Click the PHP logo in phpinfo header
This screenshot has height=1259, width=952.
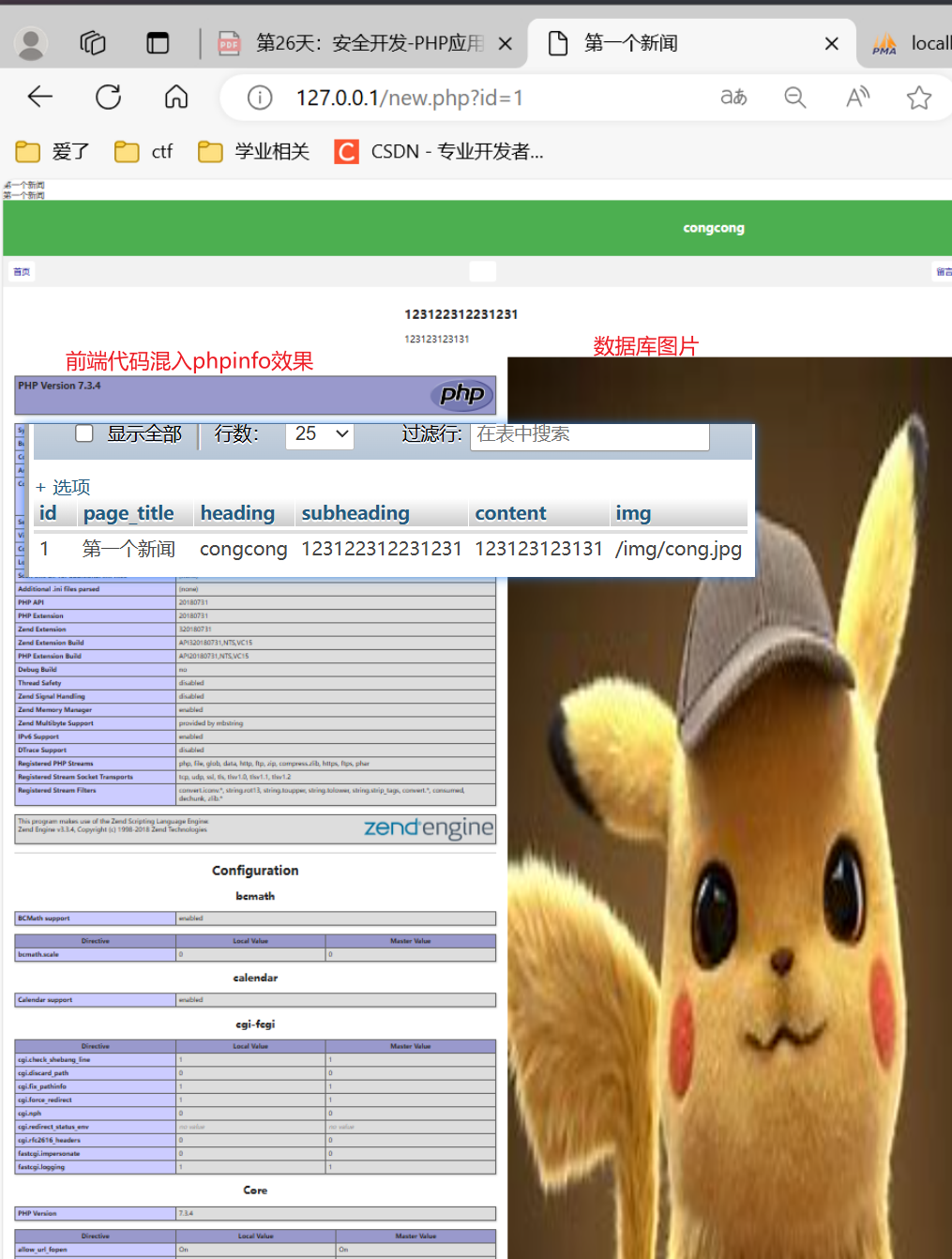pos(461,395)
